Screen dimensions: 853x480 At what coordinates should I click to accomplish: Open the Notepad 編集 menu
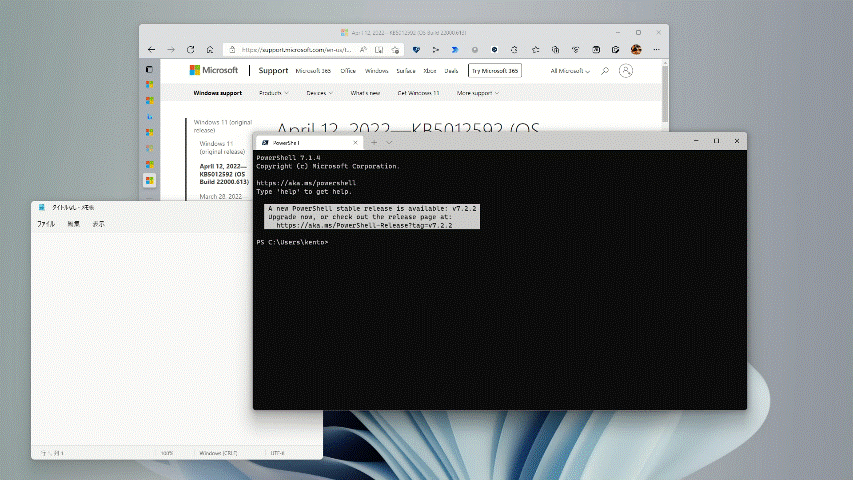[73, 224]
